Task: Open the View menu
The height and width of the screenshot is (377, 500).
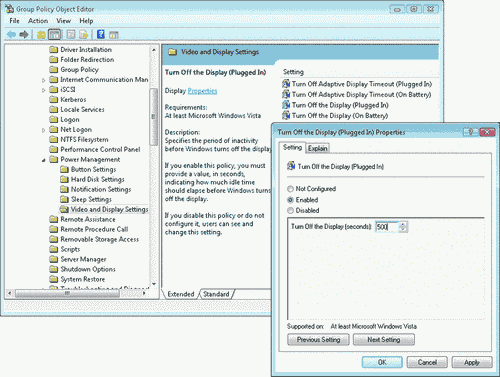Action: tap(63, 21)
